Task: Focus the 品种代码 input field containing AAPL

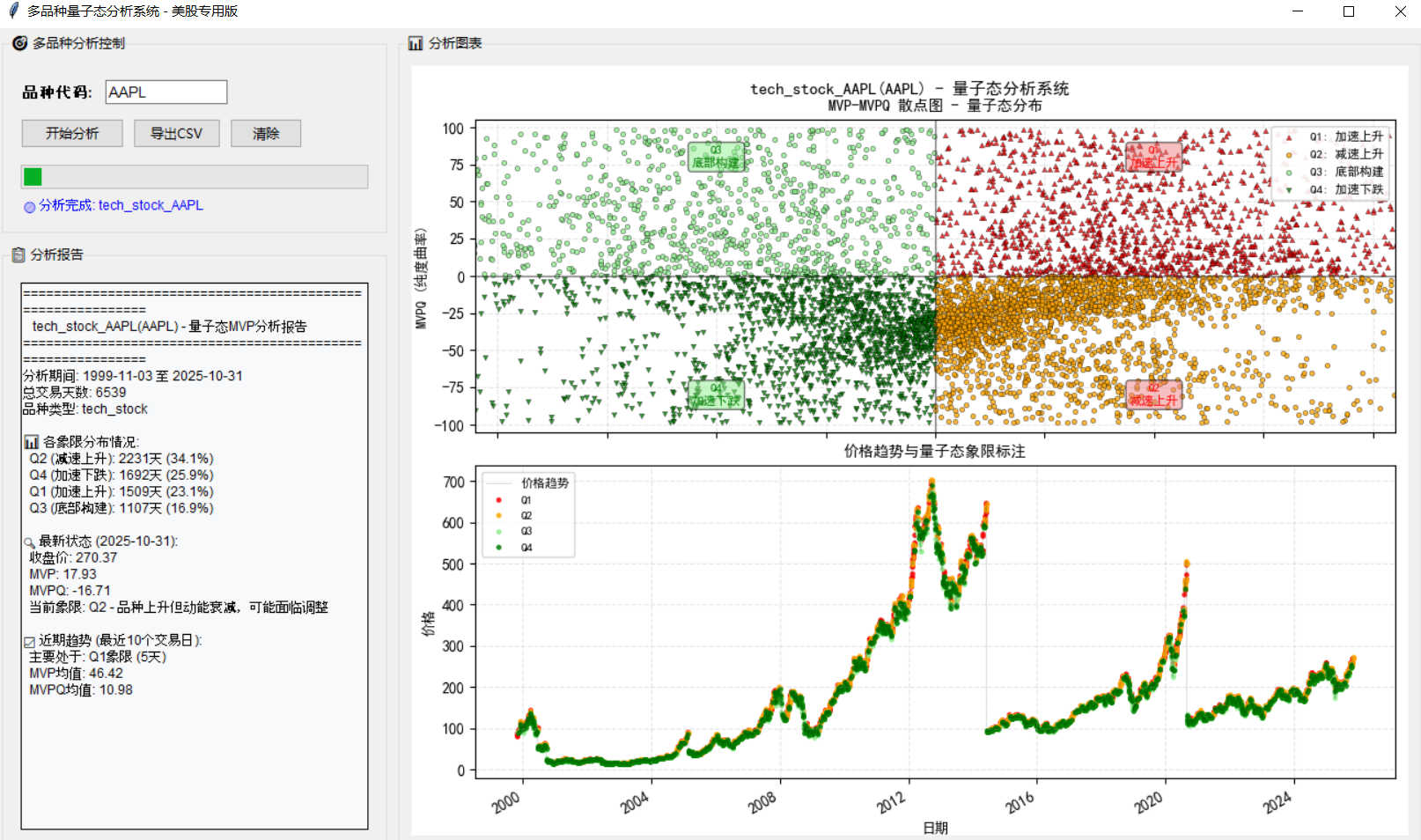Action: pos(166,92)
